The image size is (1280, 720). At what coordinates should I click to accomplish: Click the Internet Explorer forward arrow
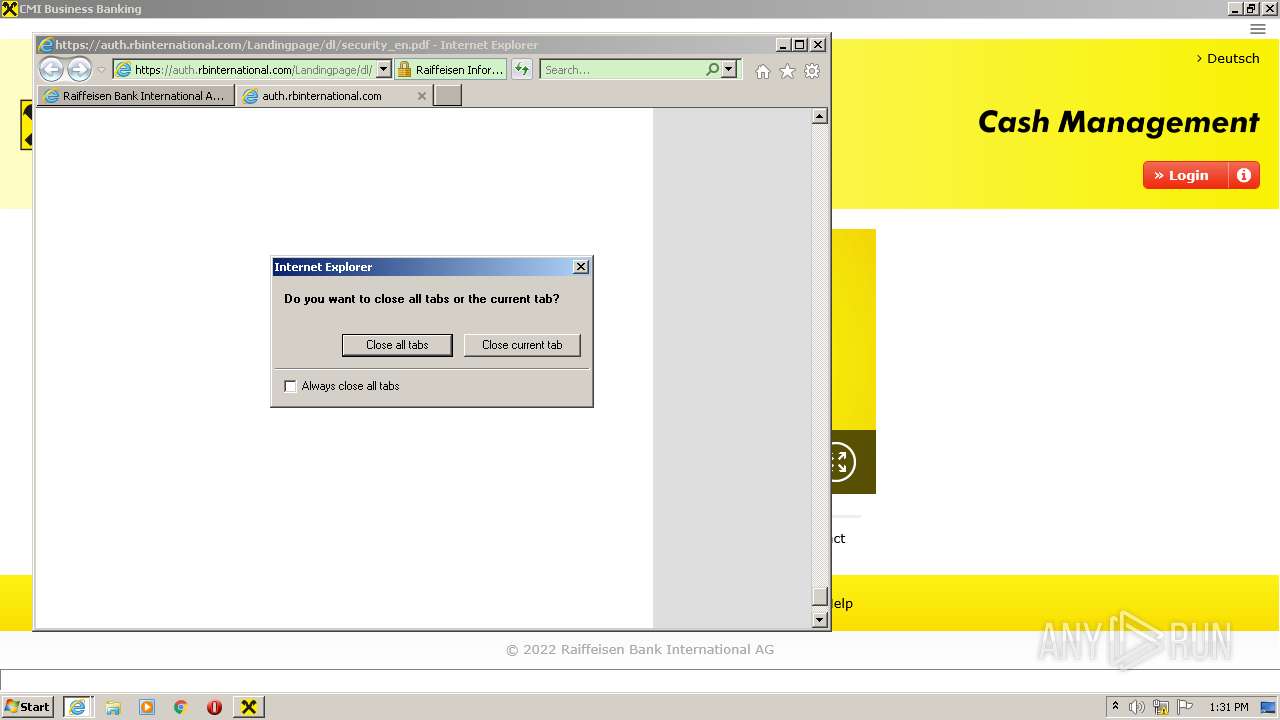coord(79,69)
